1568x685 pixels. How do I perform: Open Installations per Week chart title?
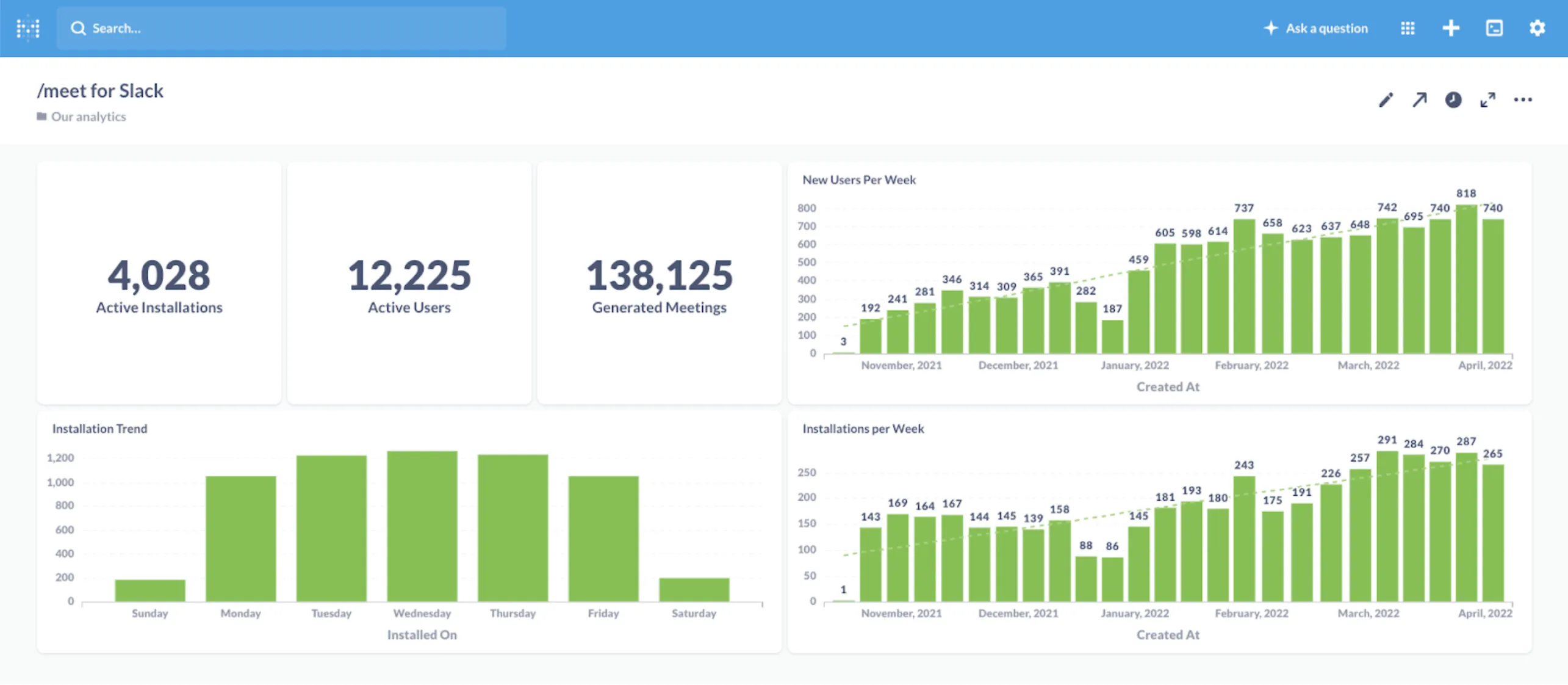(863, 429)
